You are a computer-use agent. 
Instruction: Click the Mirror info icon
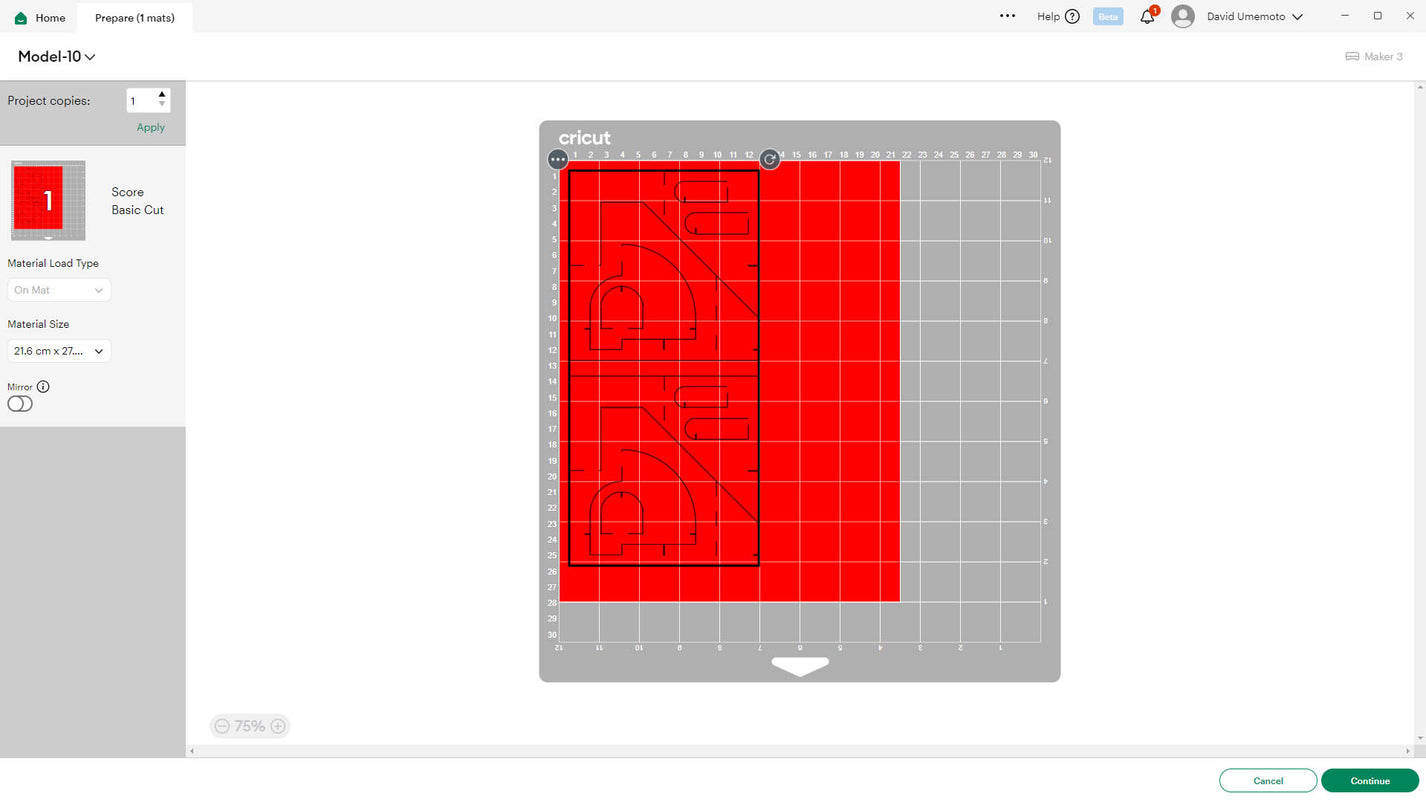point(43,387)
